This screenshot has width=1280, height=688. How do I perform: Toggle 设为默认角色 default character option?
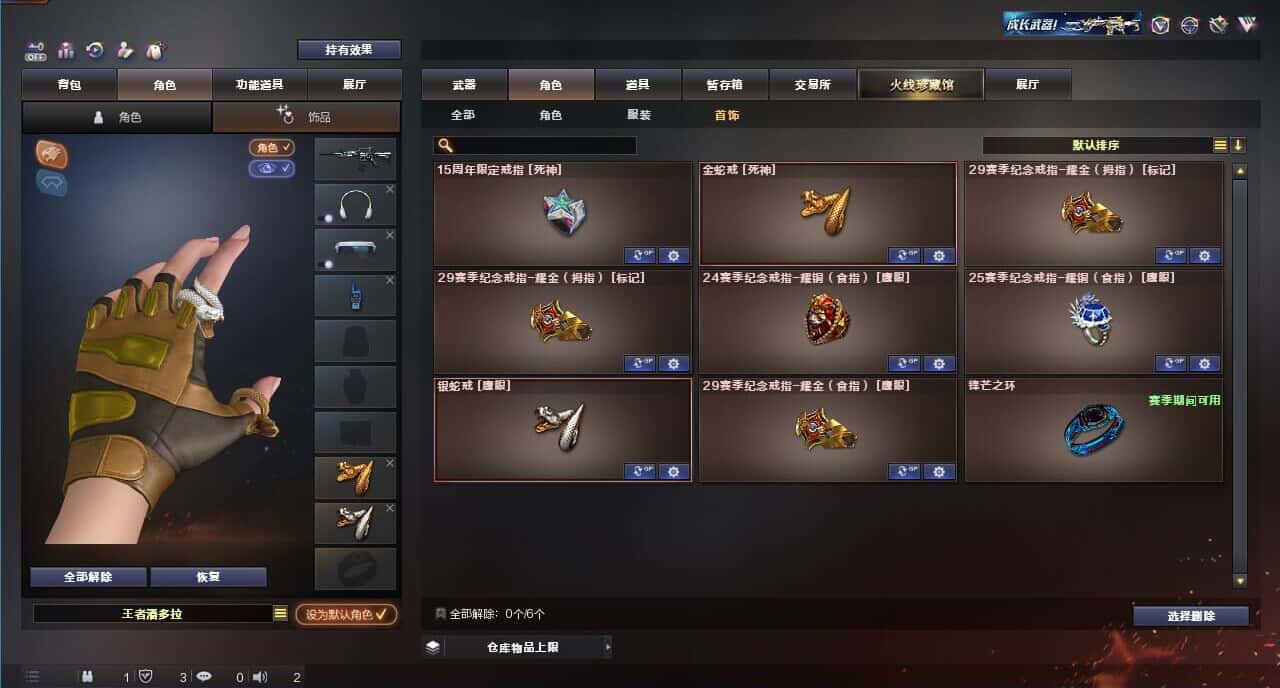tap(345, 614)
